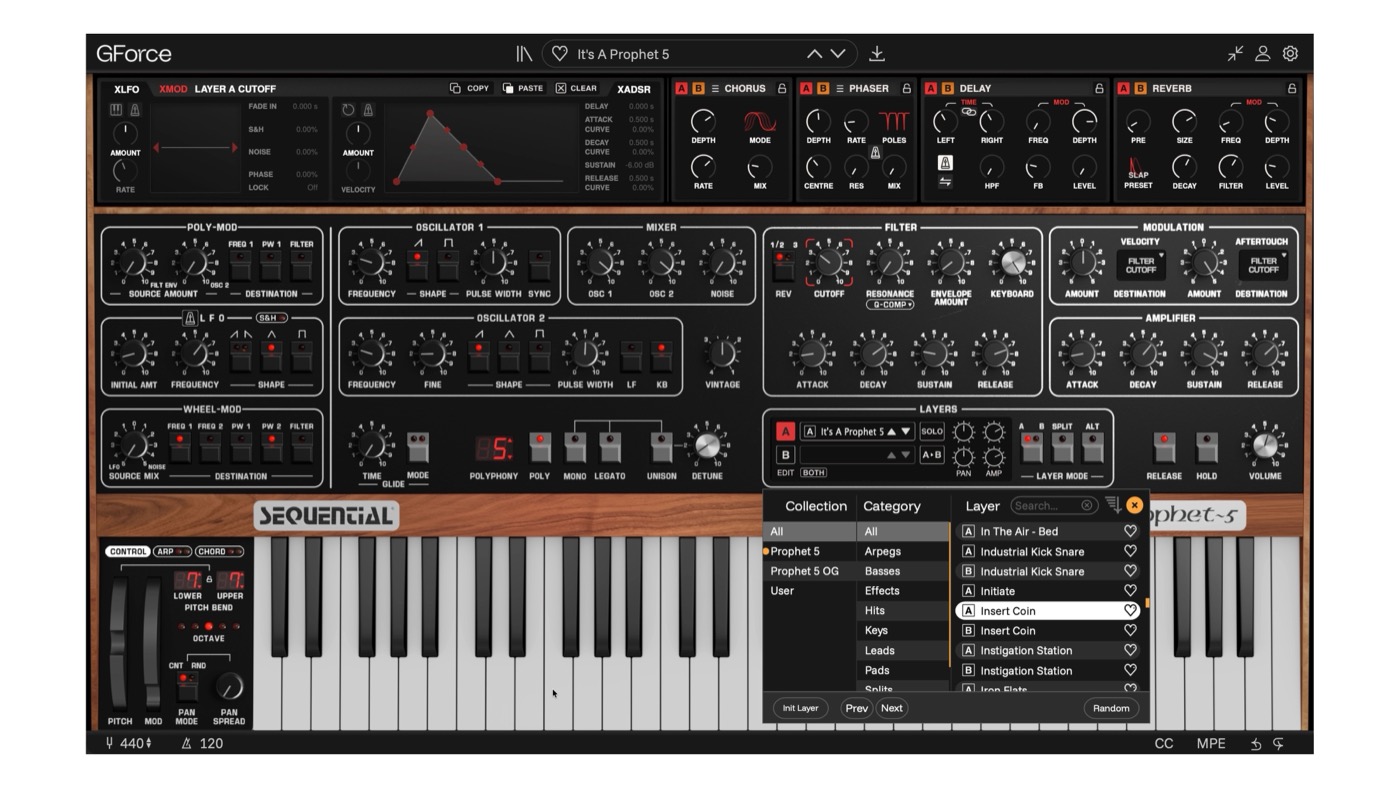The height and width of the screenshot is (788, 1400).
Task: Click the save patch download icon
Action: tap(877, 54)
